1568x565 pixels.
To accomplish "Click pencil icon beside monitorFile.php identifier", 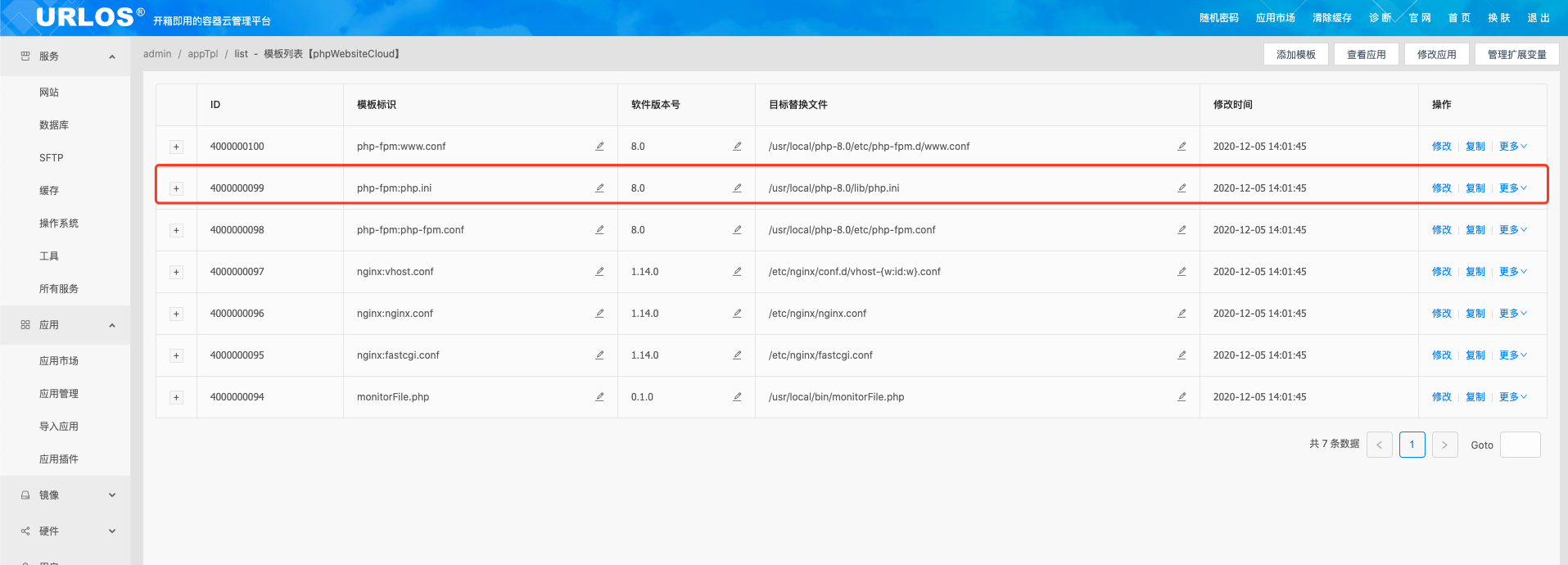I will (x=599, y=397).
